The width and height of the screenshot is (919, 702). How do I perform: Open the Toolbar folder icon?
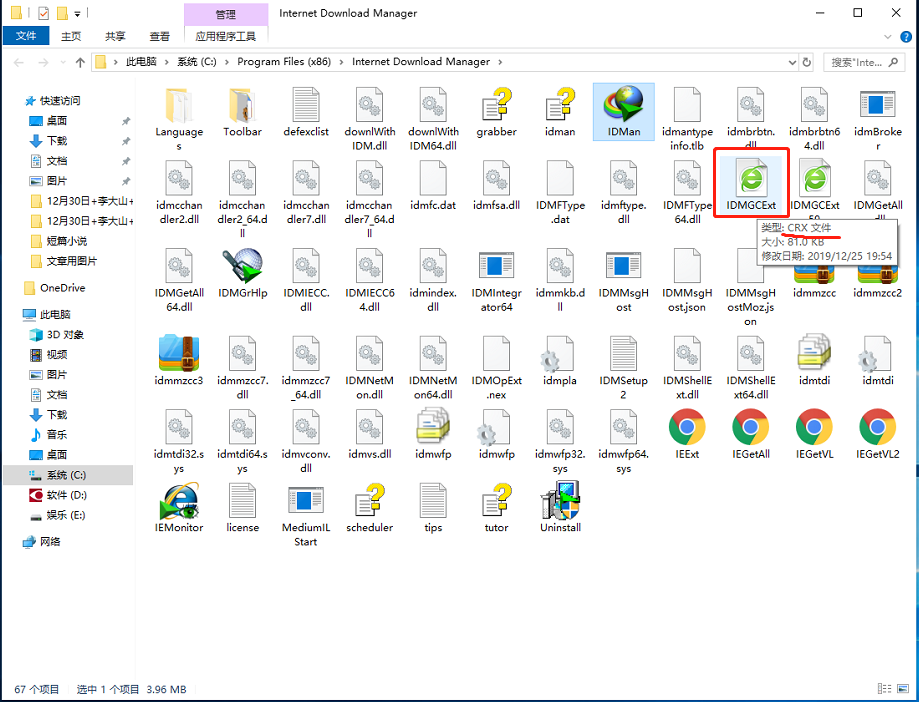pos(242,105)
